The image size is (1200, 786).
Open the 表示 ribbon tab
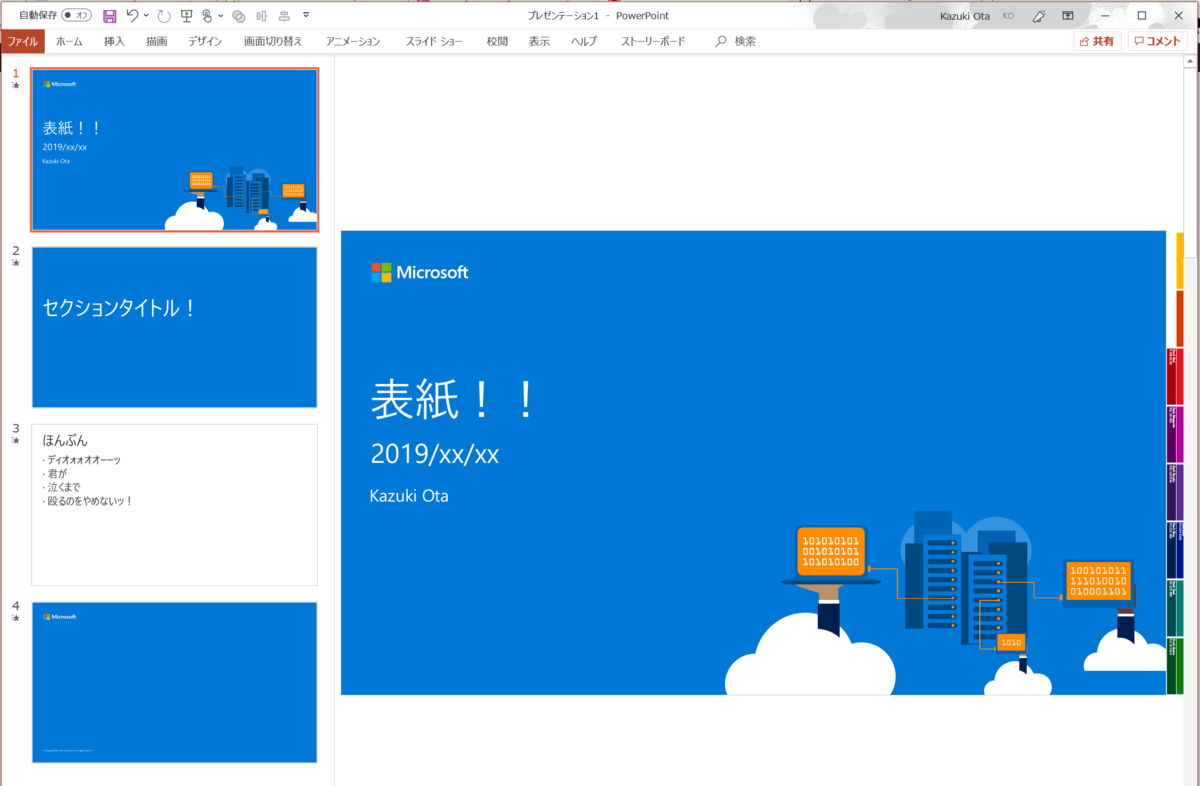tap(539, 41)
